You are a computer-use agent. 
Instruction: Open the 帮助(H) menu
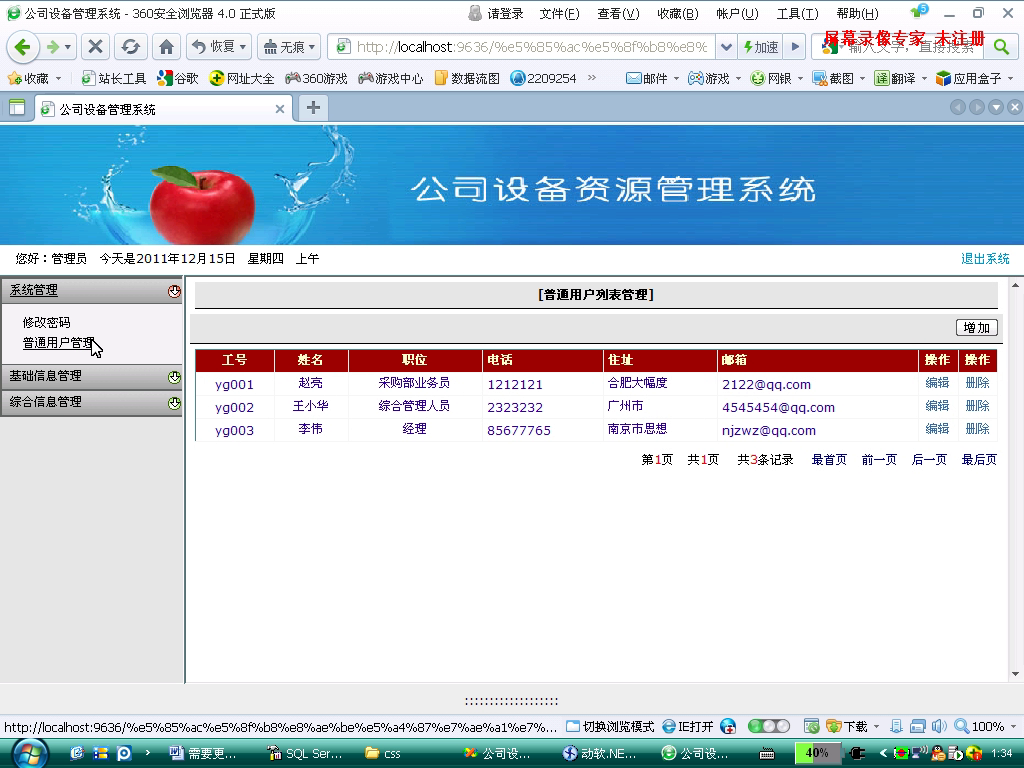[x=857, y=14]
